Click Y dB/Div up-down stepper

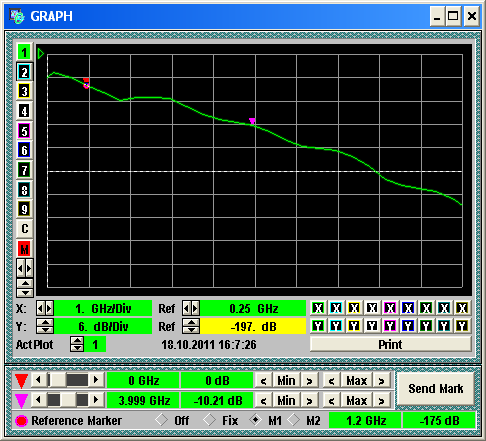tap(45, 326)
